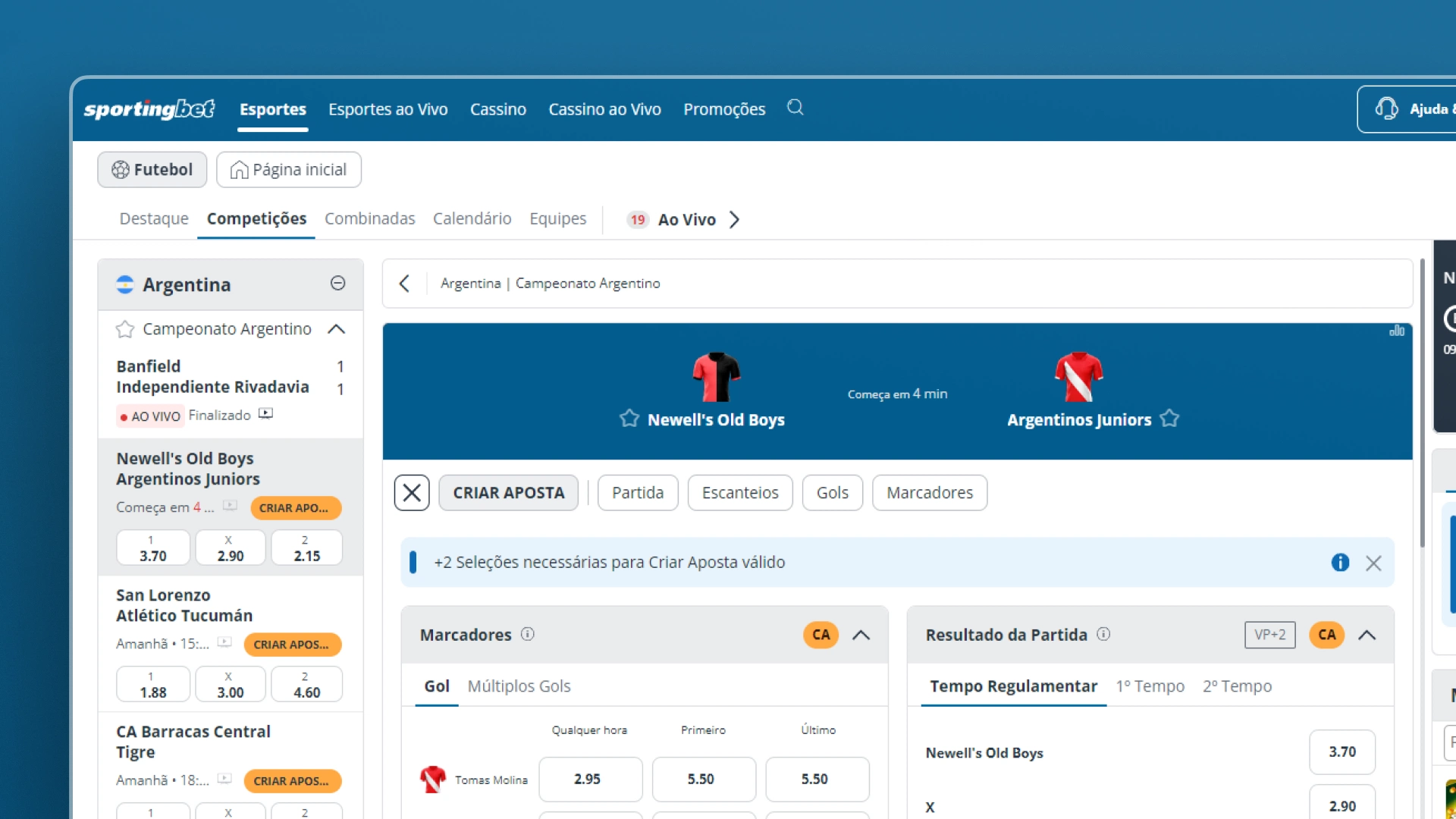The width and height of the screenshot is (1456, 819).
Task: Collapse the Argentina country section
Action: [338, 283]
